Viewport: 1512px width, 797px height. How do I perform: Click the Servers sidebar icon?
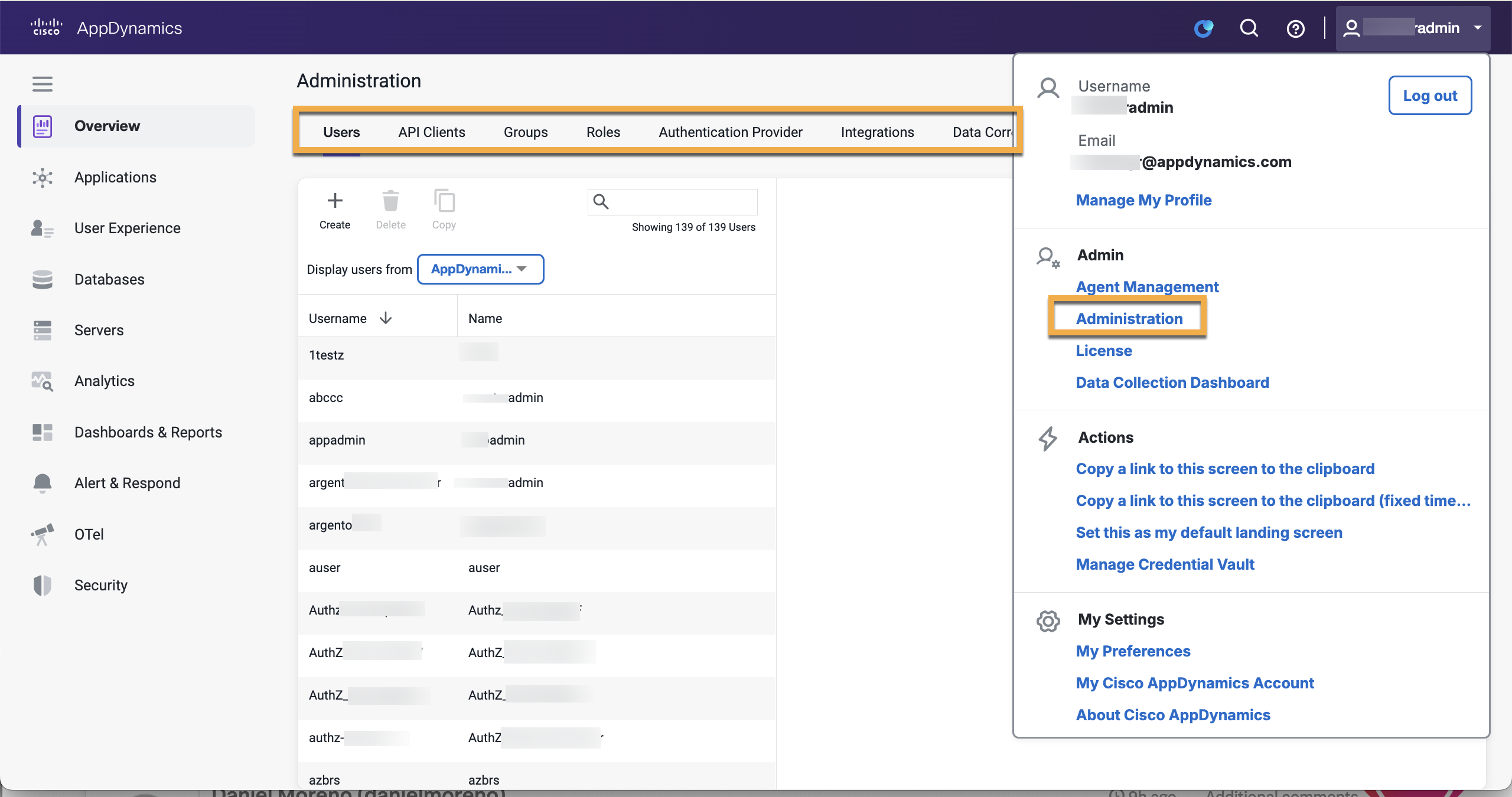pyautogui.click(x=43, y=330)
